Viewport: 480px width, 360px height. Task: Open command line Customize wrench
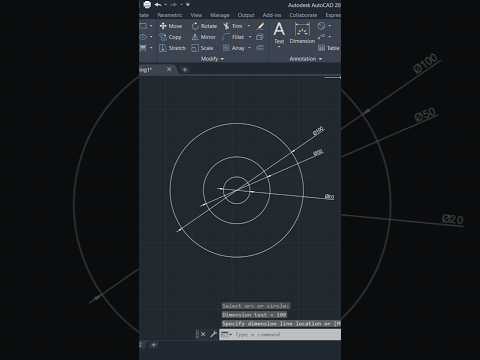pos(213,334)
